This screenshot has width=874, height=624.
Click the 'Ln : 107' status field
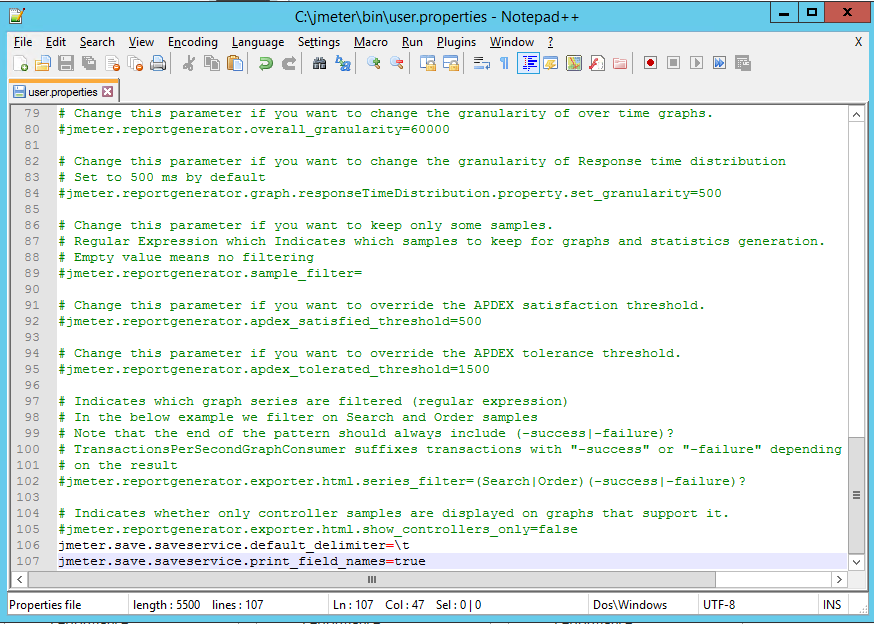point(353,605)
